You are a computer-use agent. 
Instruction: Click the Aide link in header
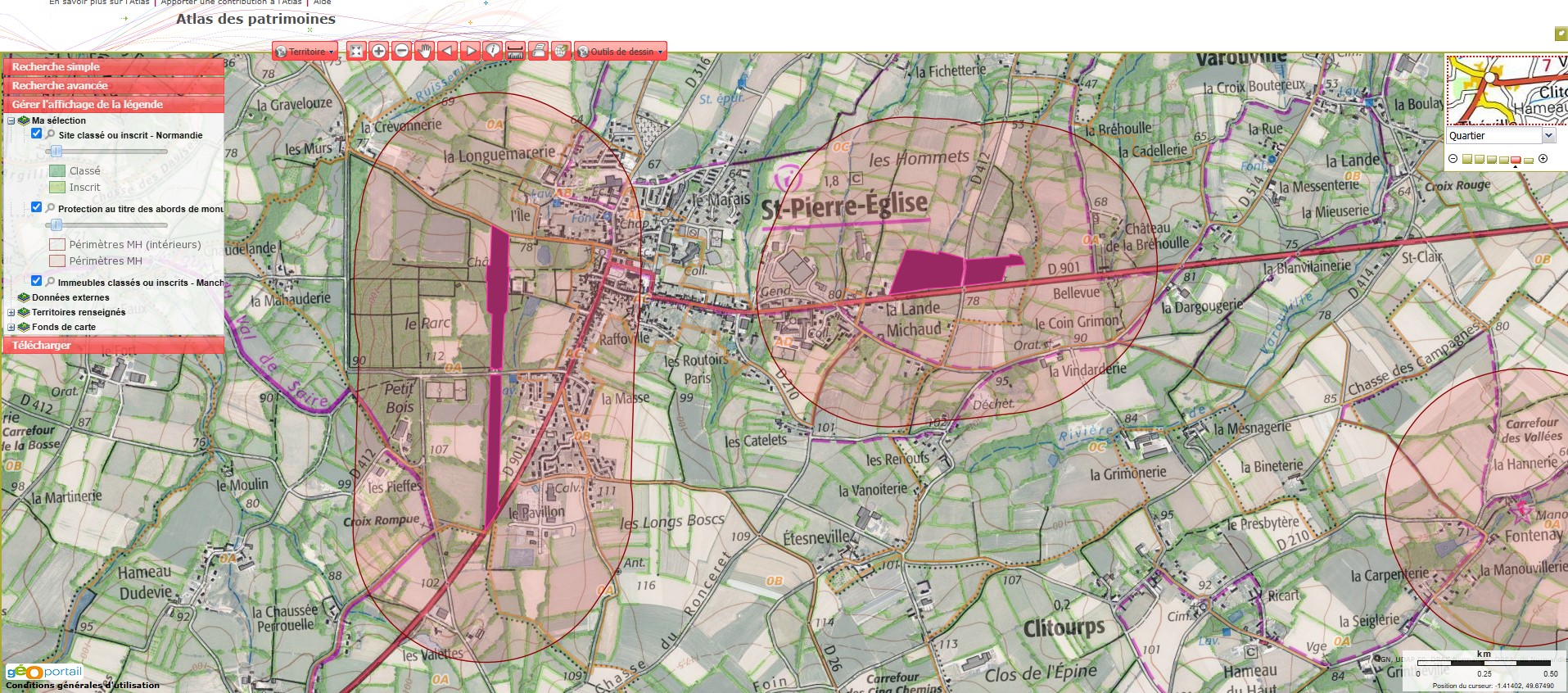[x=323, y=2]
